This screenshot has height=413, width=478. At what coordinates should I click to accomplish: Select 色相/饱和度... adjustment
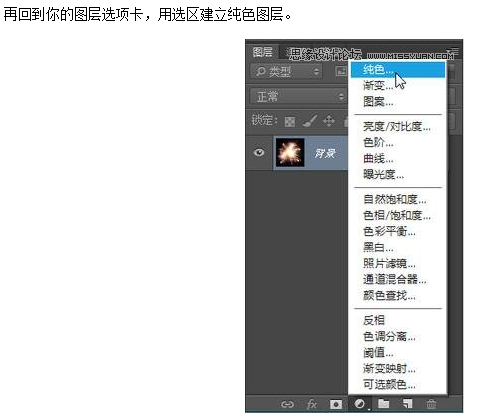(398, 215)
